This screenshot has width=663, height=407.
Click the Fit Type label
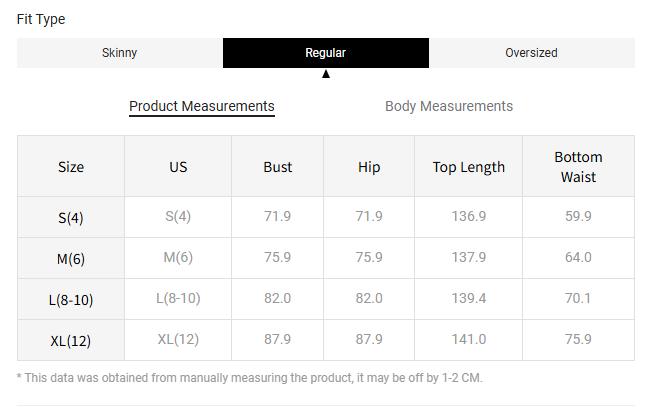[x=41, y=19]
